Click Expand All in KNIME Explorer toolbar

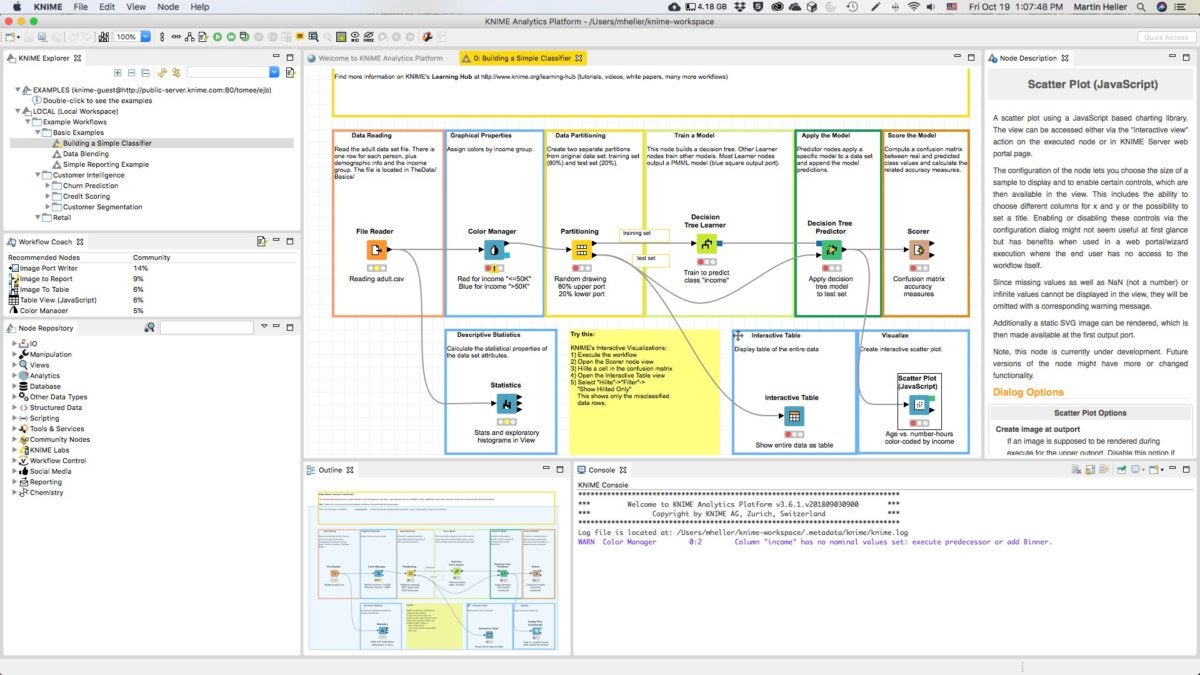tap(117, 72)
